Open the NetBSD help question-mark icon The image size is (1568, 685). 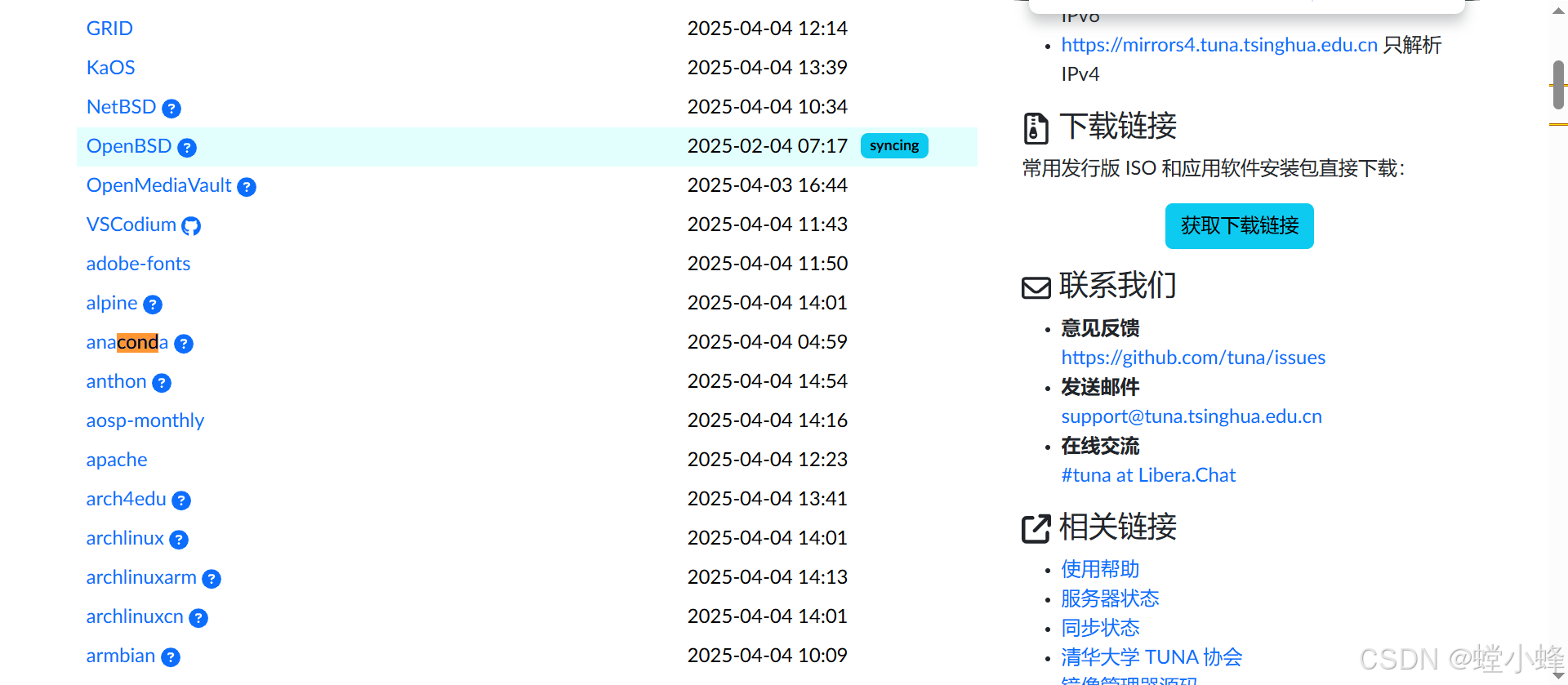pyautogui.click(x=171, y=108)
